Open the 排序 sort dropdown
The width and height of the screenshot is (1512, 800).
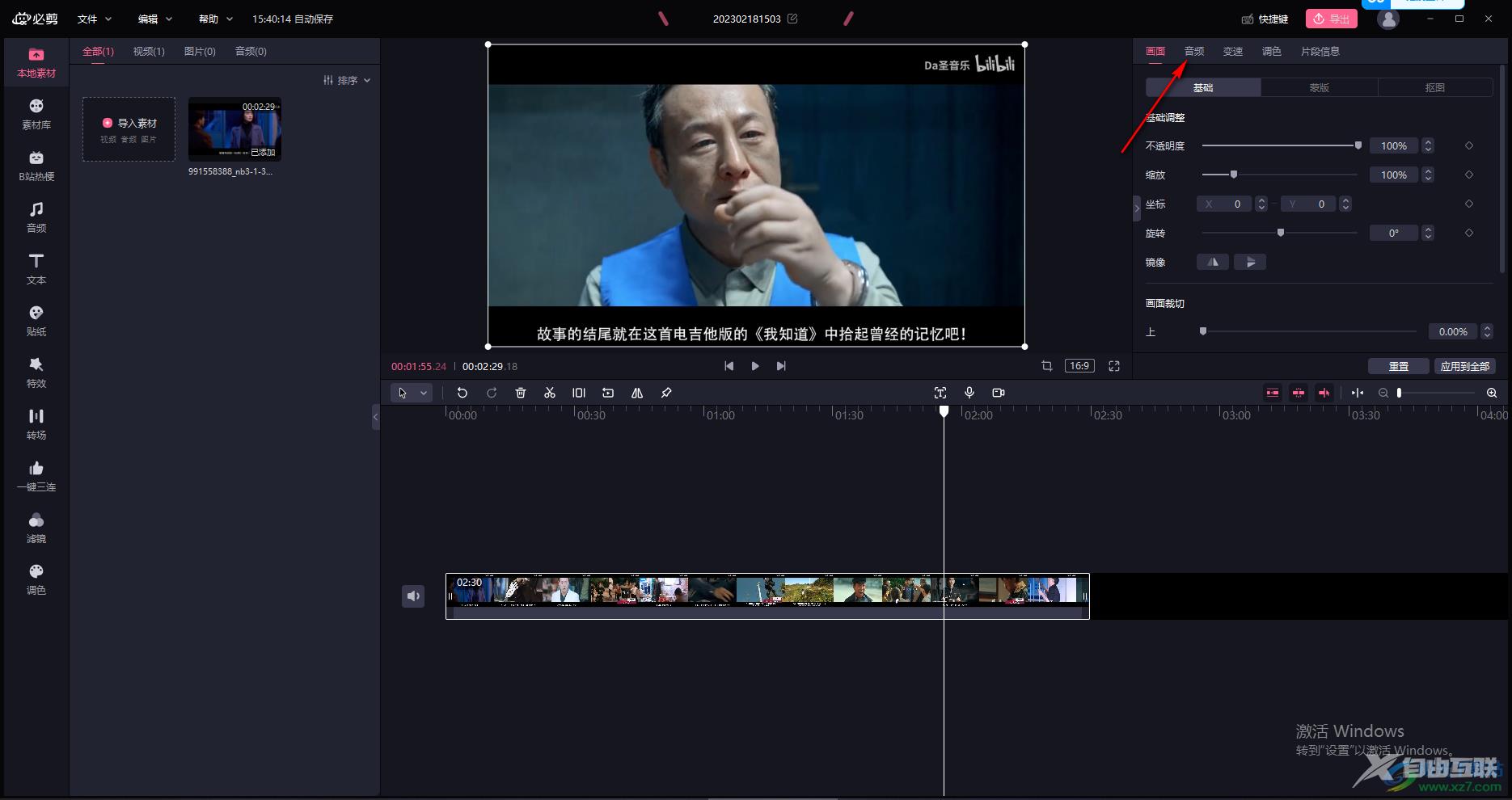click(x=347, y=80)
